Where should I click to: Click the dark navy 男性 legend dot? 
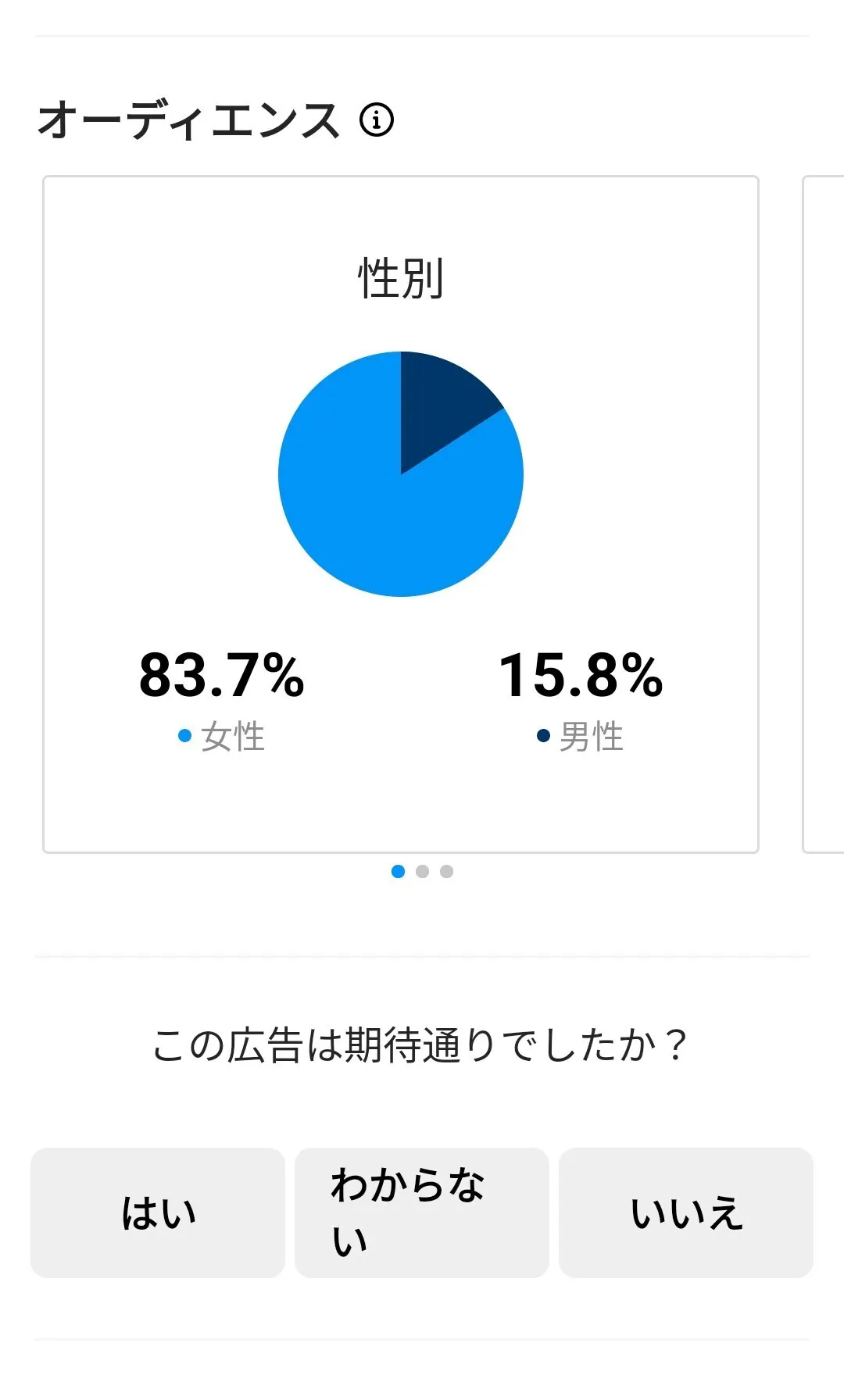tap(544, 736)
